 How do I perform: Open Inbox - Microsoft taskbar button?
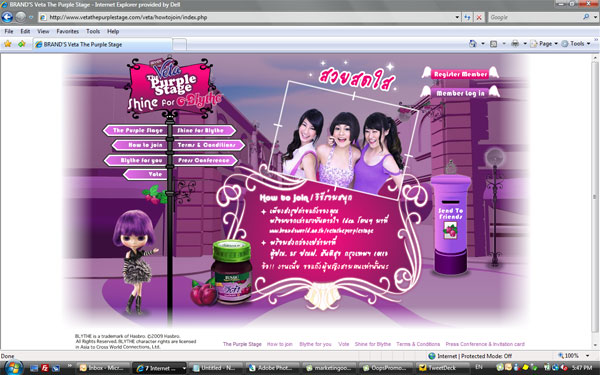click(x=102, y=368)
